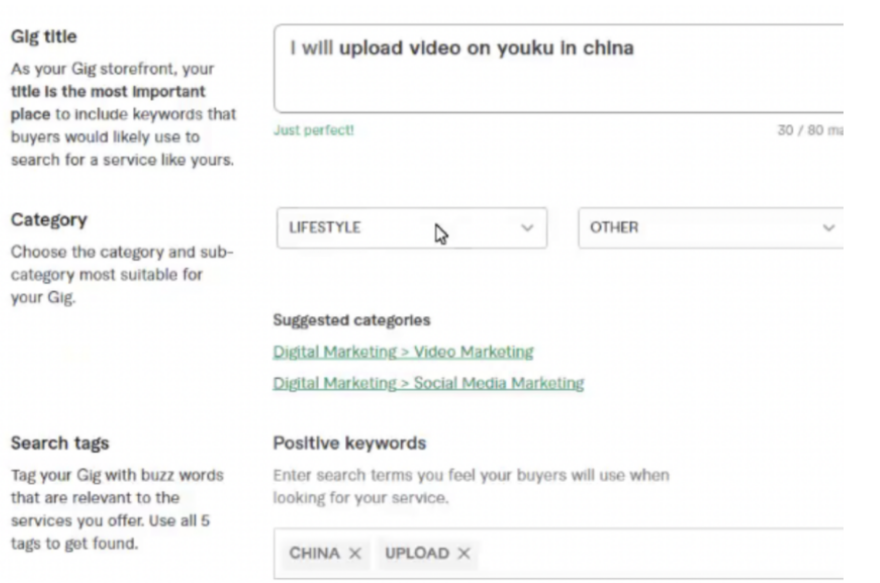Viewport: 880px width, 583px height.
Task: Click the 'Gig title' section heading
Action: (x=44, y=36)
